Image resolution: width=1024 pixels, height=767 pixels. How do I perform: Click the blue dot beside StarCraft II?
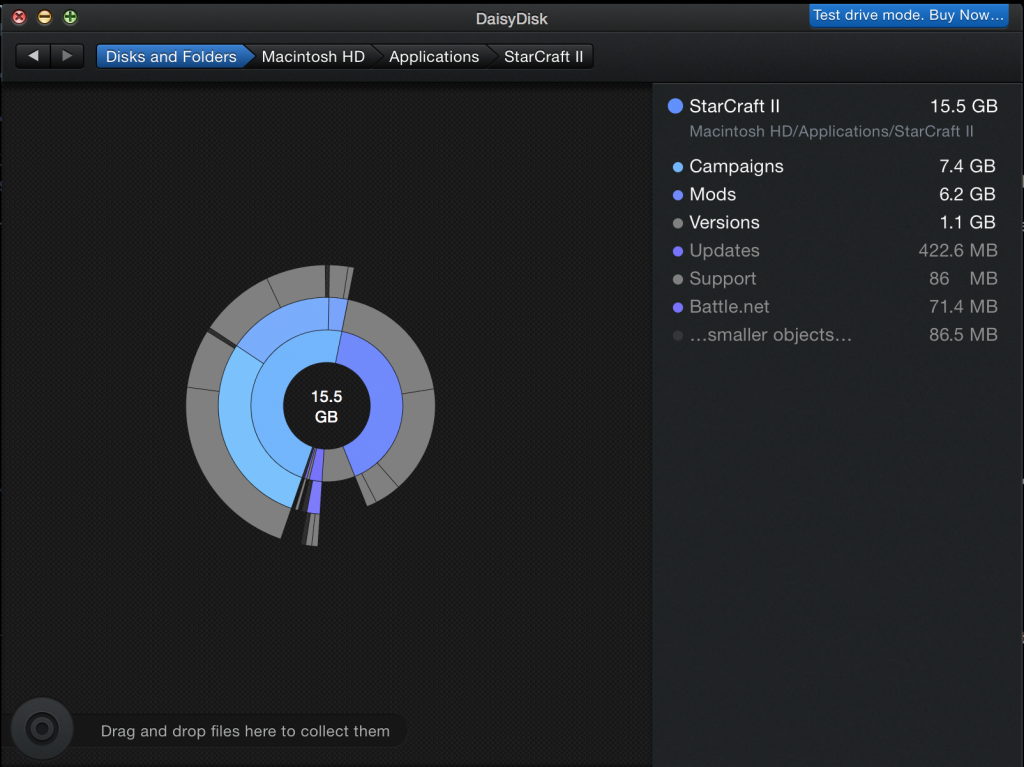coord(675,106)
